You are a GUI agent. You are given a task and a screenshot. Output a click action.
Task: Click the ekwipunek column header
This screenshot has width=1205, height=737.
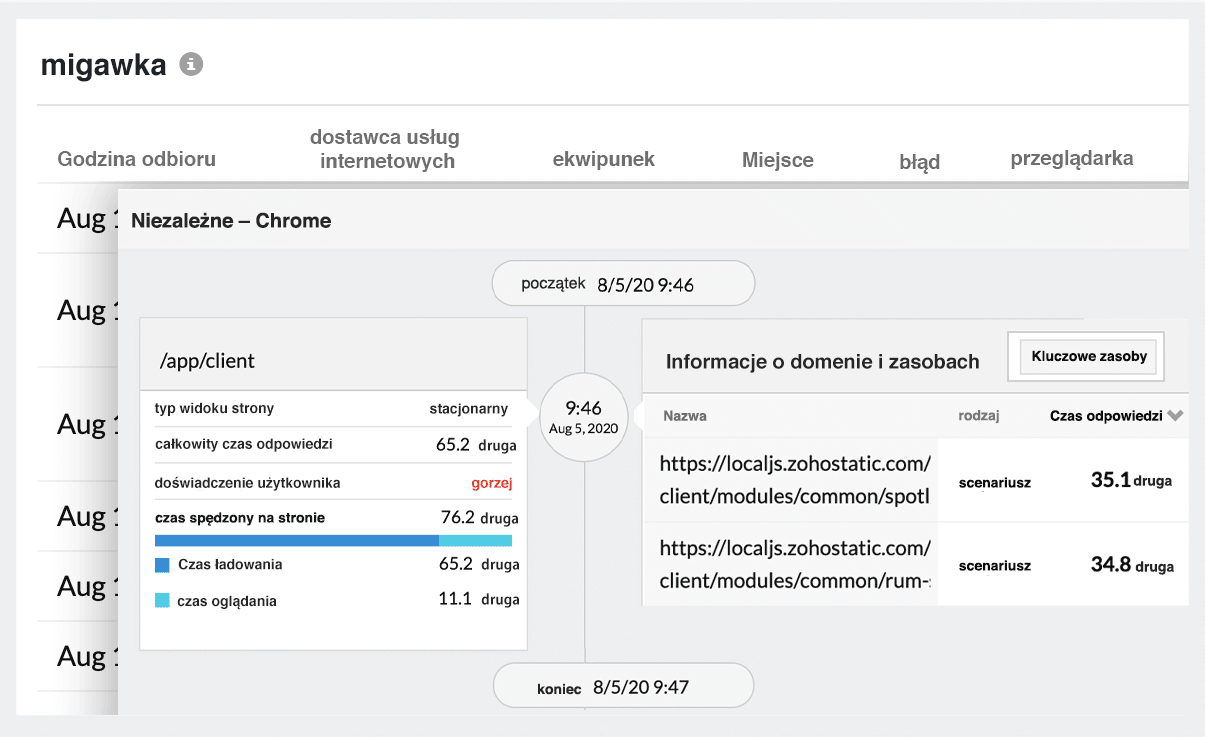click(603, 159)
